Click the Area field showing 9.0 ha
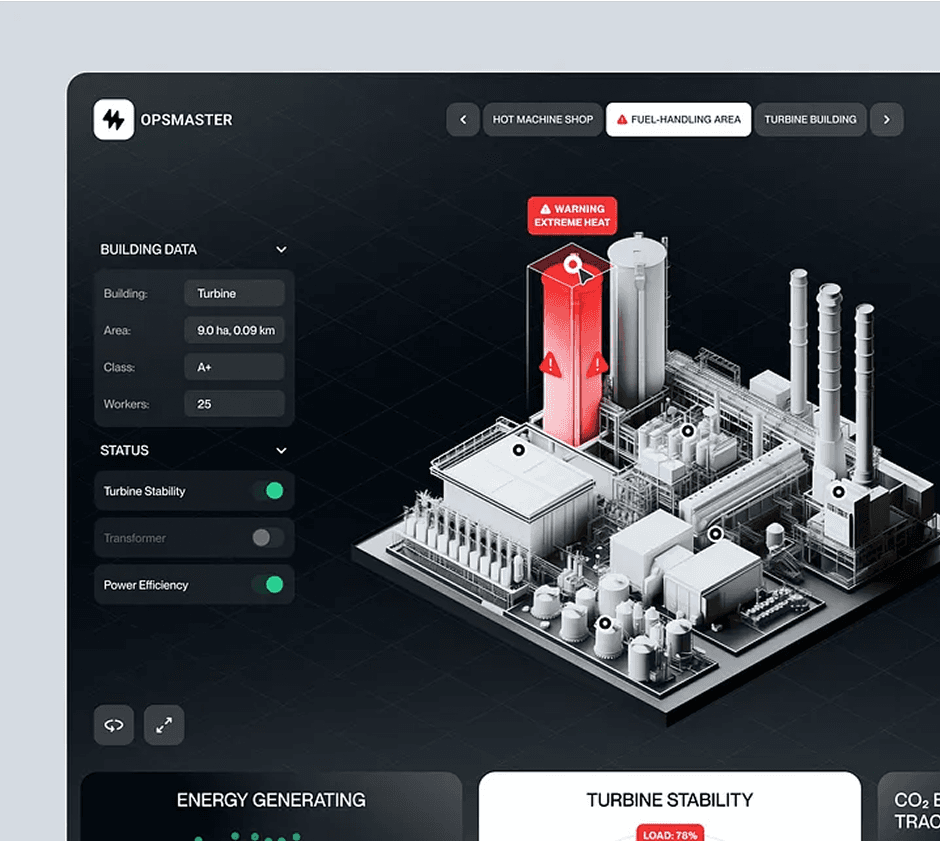Viewport: 940px width, 841px height. pos(234,330)
